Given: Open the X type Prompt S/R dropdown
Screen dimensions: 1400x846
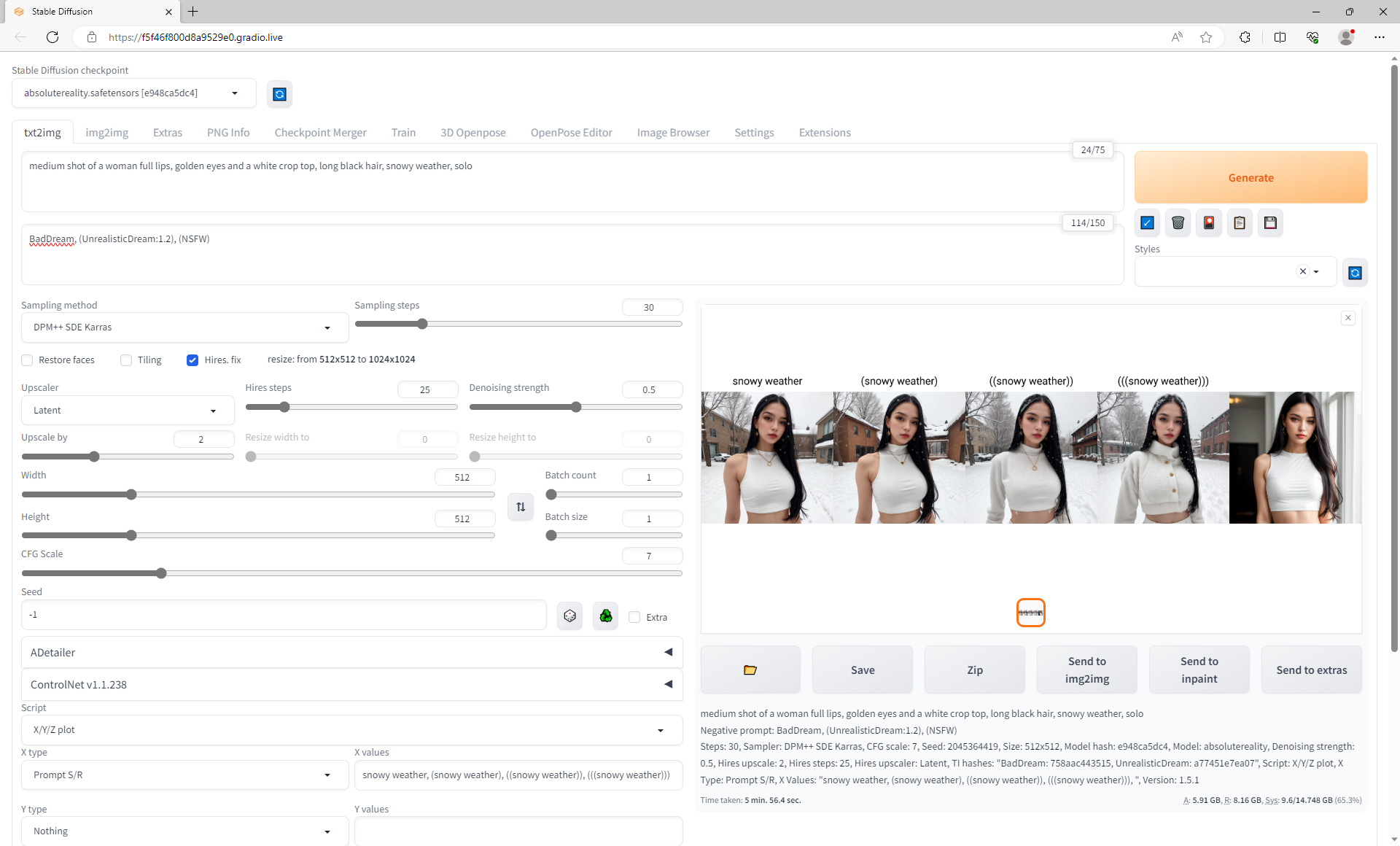Looking at the screenshot, I should (184, 775).
